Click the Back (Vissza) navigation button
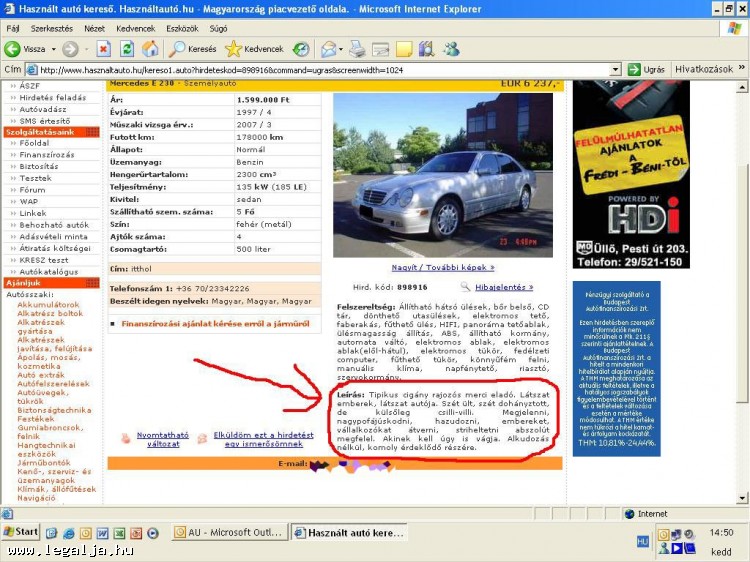Screen dimensions: 750x562 point(26,49)
